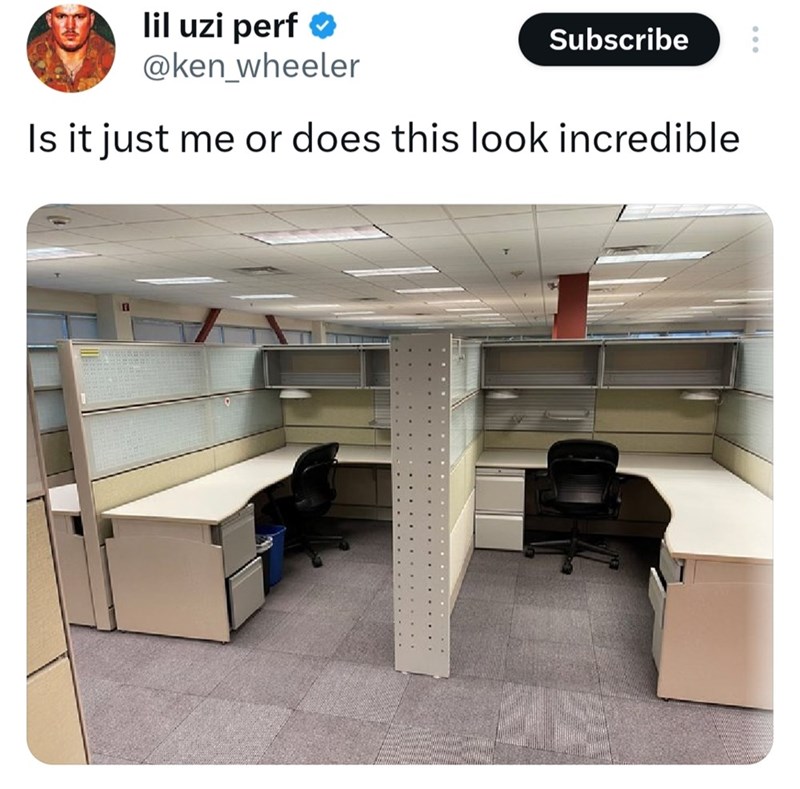Click the red support column in the photo
Image resolution: width=800 pixels, height=789 pixels.
pyautogui.click(x=571, y=306)
